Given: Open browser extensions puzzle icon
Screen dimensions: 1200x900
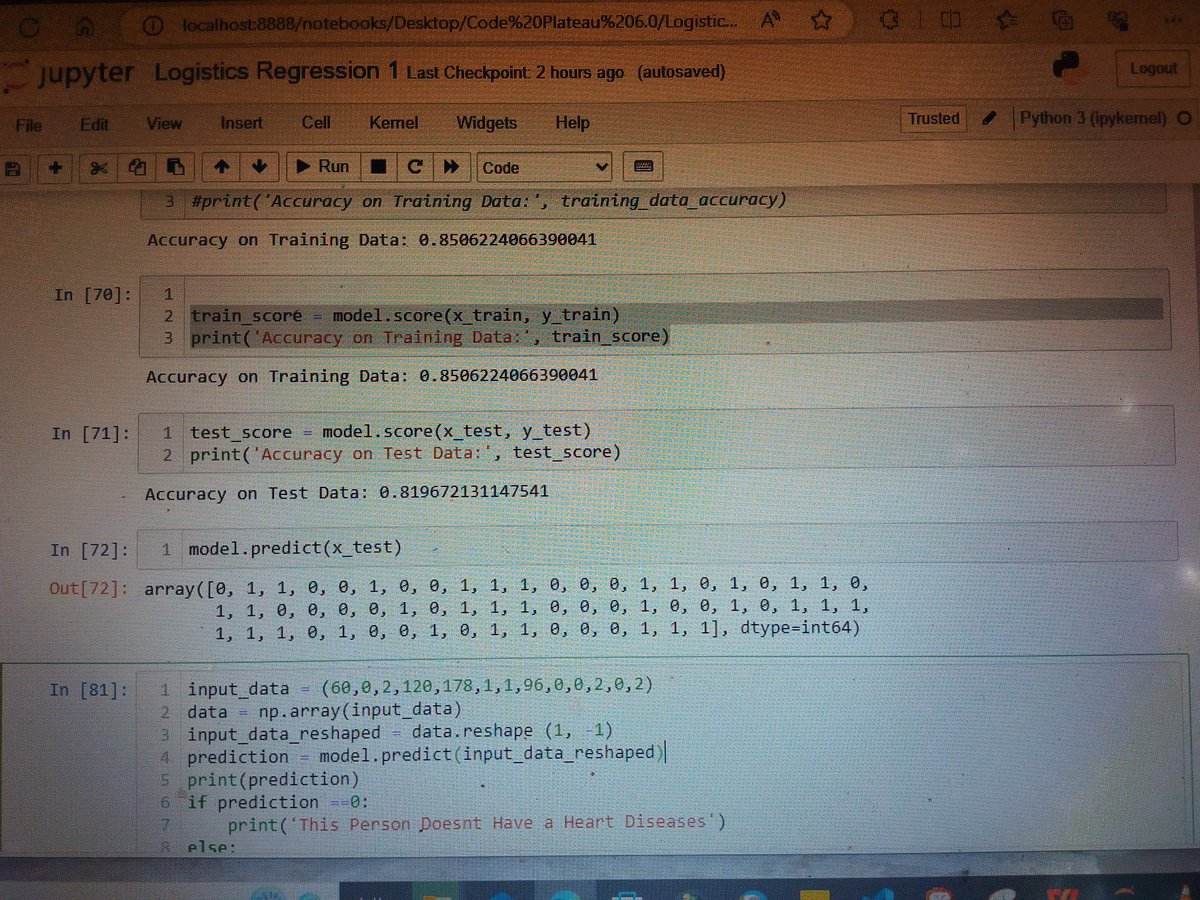Looking at the screenshot, I should point(890,20).
